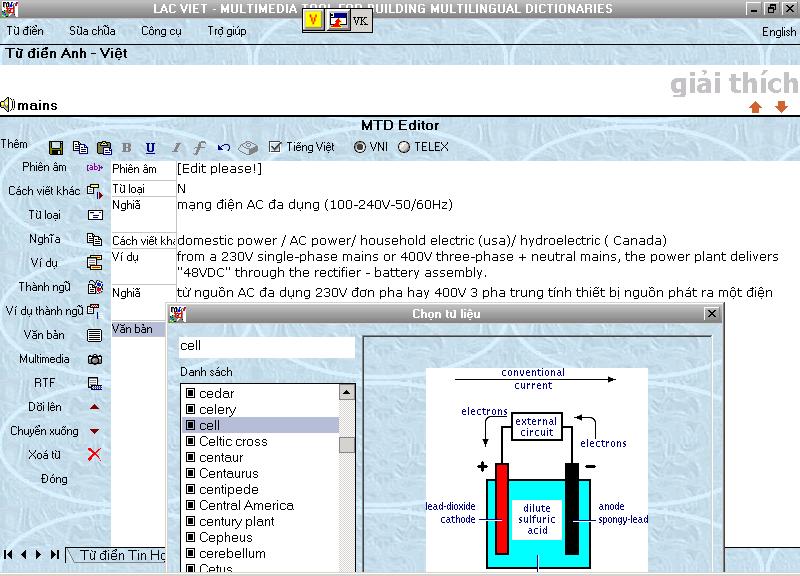800x576 pixels.
Task: Click the Ví dụ thành ngữ icon
Action: 93,311
